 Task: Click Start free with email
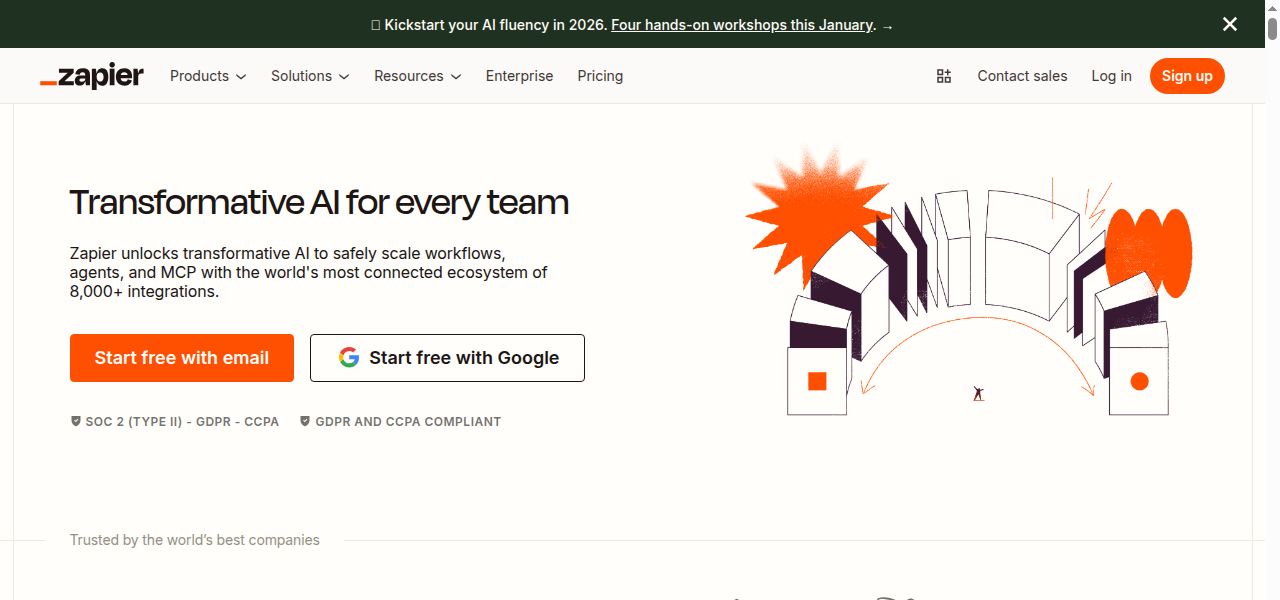point(181,357)
